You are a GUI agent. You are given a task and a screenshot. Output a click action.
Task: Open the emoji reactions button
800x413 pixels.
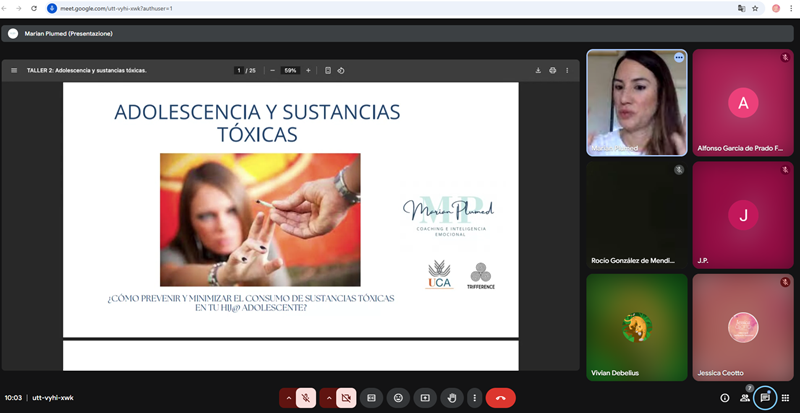[x=398, y=398]
